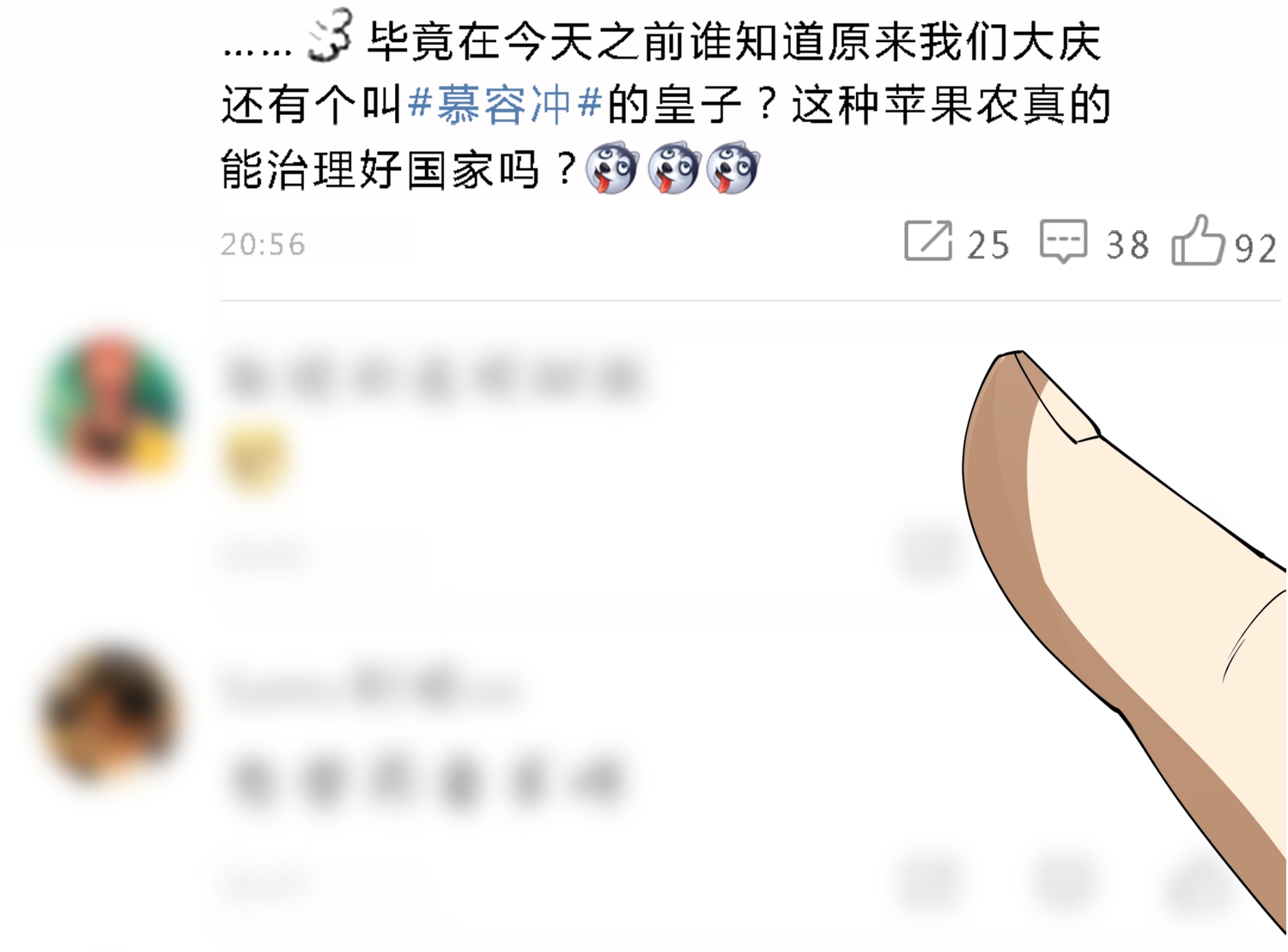Click the blurred username of first comment
1288x952 pixels.
pos(434,378)
